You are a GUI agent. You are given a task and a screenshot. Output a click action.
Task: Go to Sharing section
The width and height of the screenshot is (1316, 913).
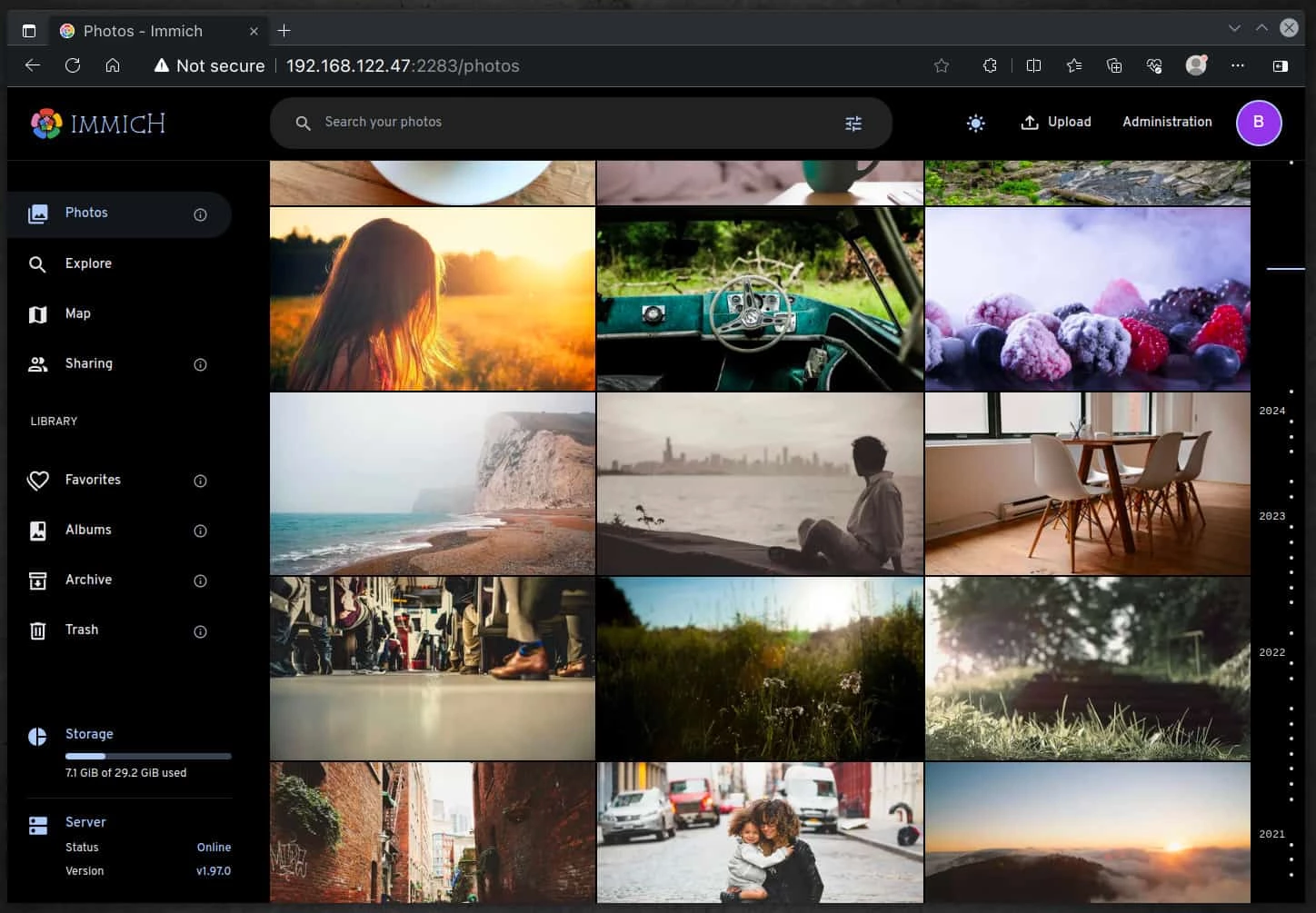[119, 363]
